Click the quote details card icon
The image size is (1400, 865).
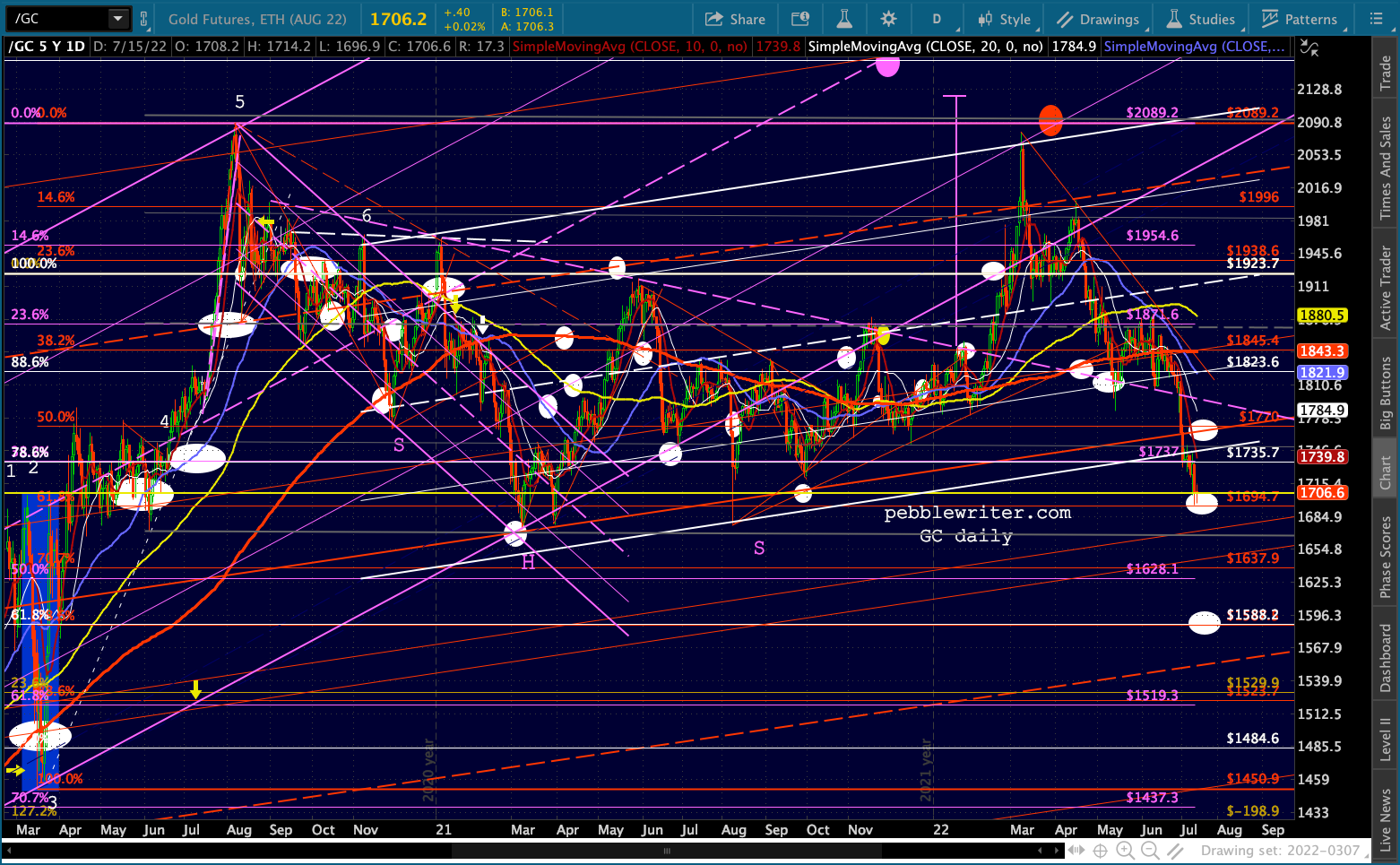click(800, 19)
